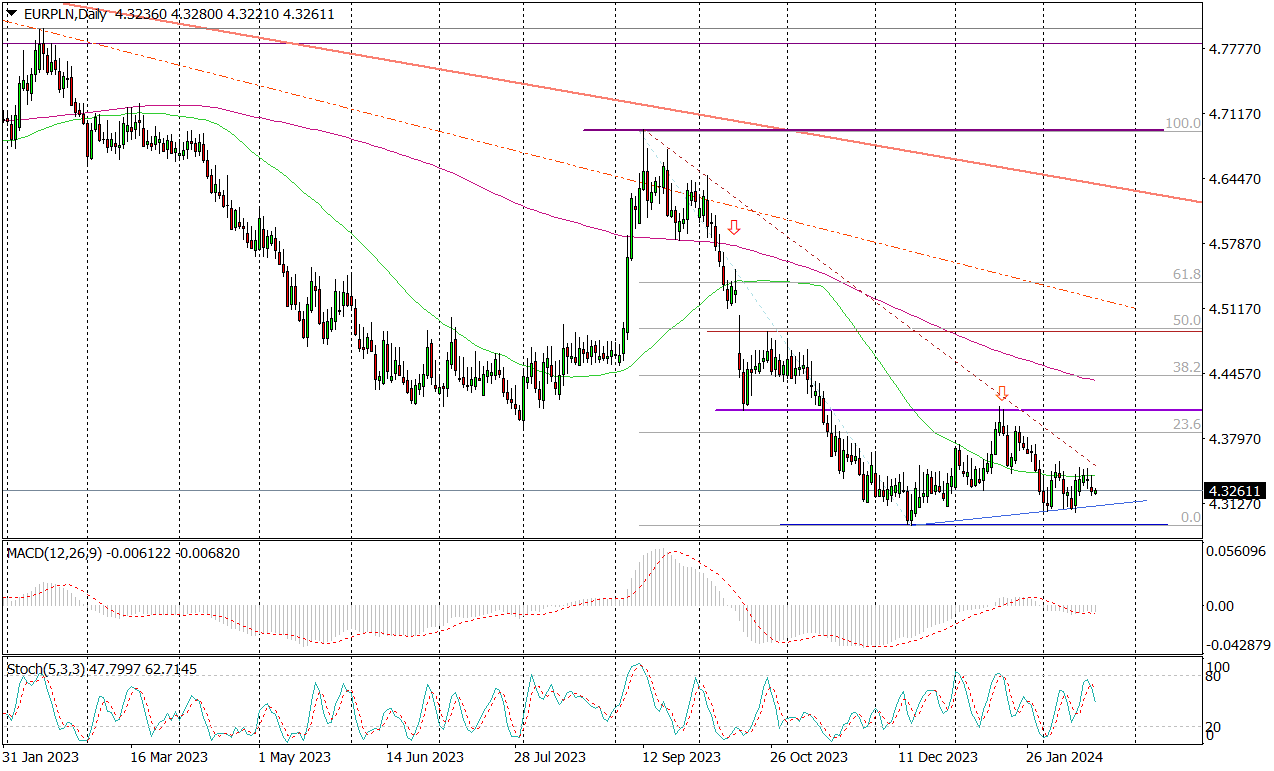Click the MACD scale value 0.056096
1274x771 pixels.
[x=1237, y=551]
